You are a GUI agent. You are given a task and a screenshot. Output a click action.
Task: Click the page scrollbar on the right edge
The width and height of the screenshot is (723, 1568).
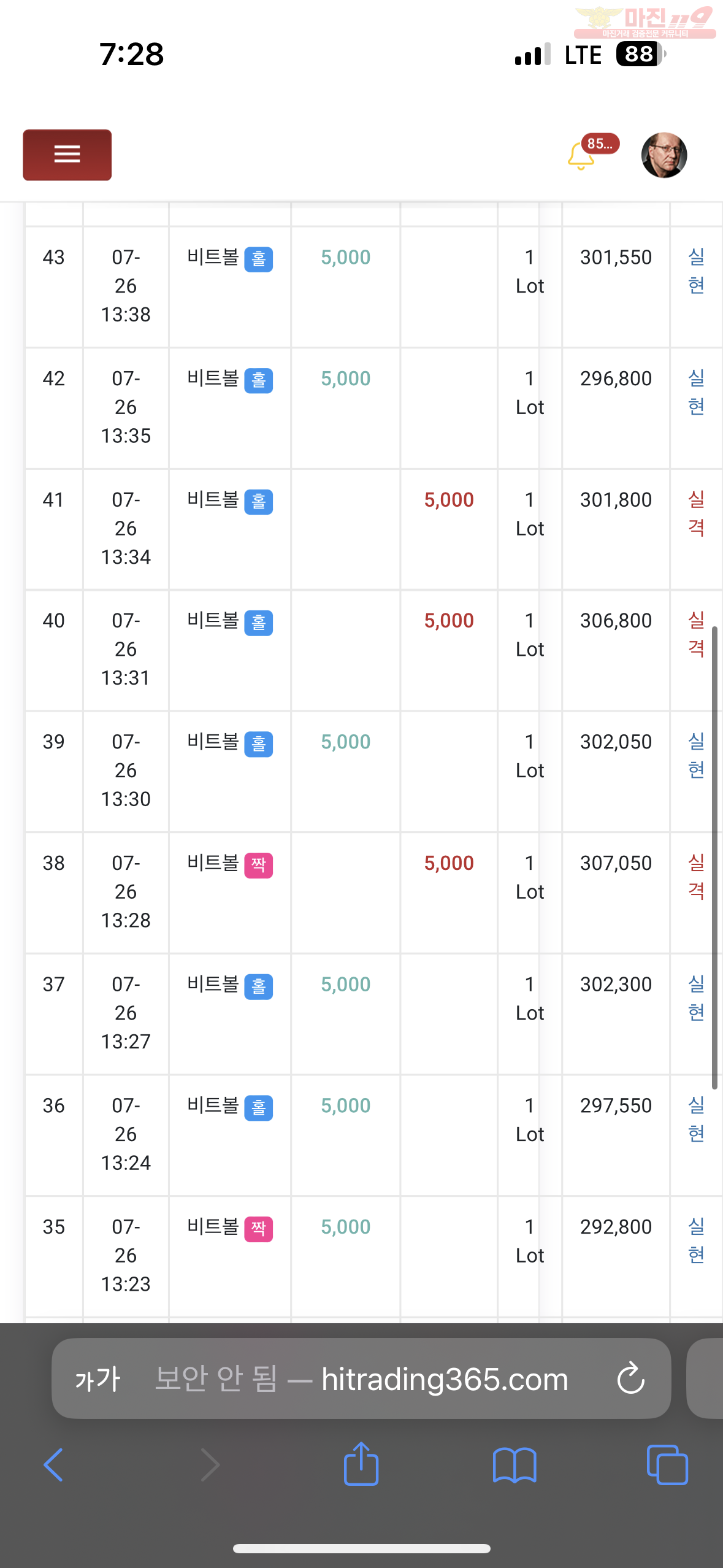point(714,858)
